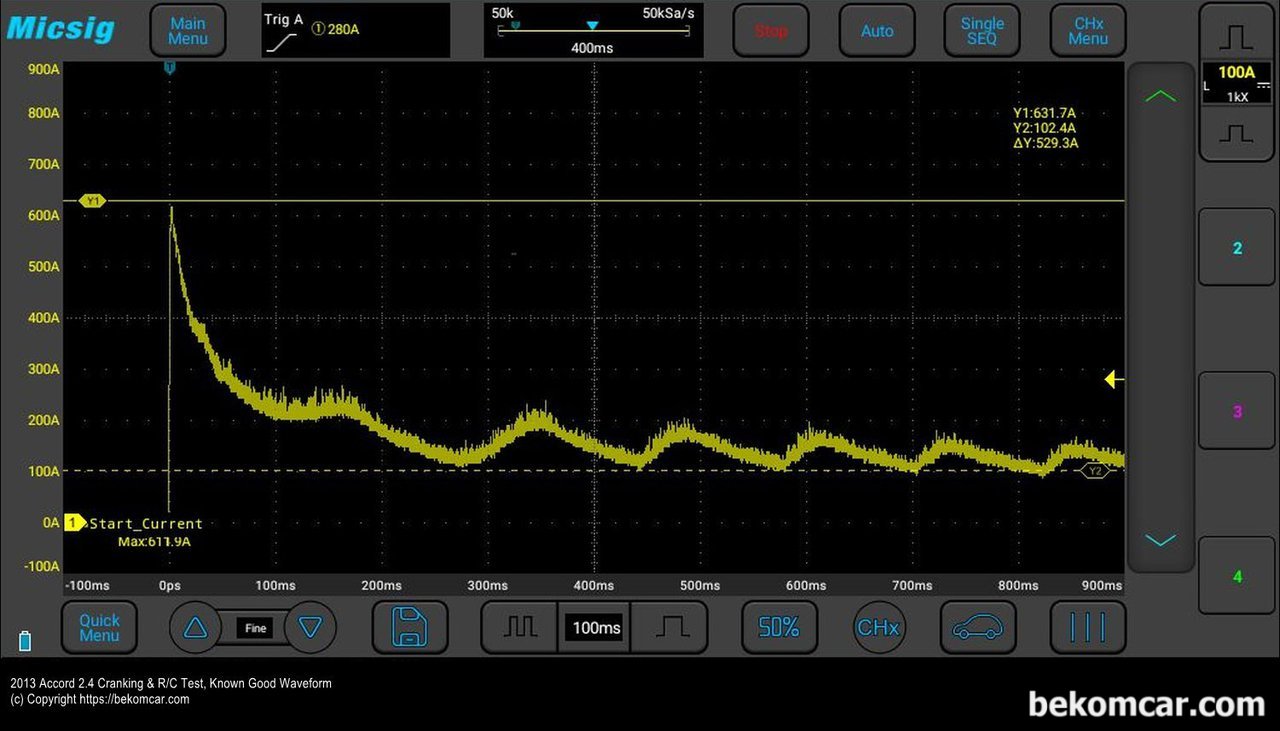Move waveform down with cyan chevron

(x=1160, y=540)
